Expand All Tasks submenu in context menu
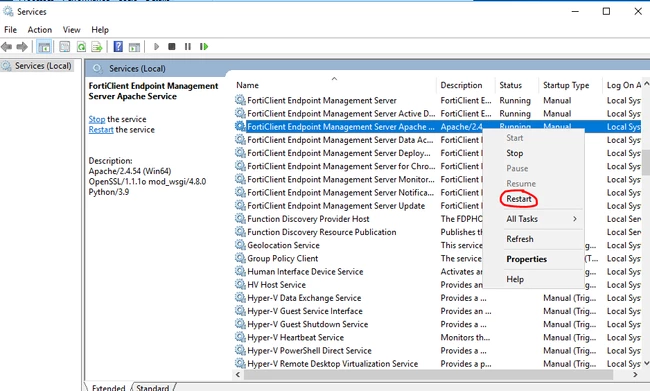Image resolution: width=650 pixels, height=391 pixels. (x=534, y=219)
